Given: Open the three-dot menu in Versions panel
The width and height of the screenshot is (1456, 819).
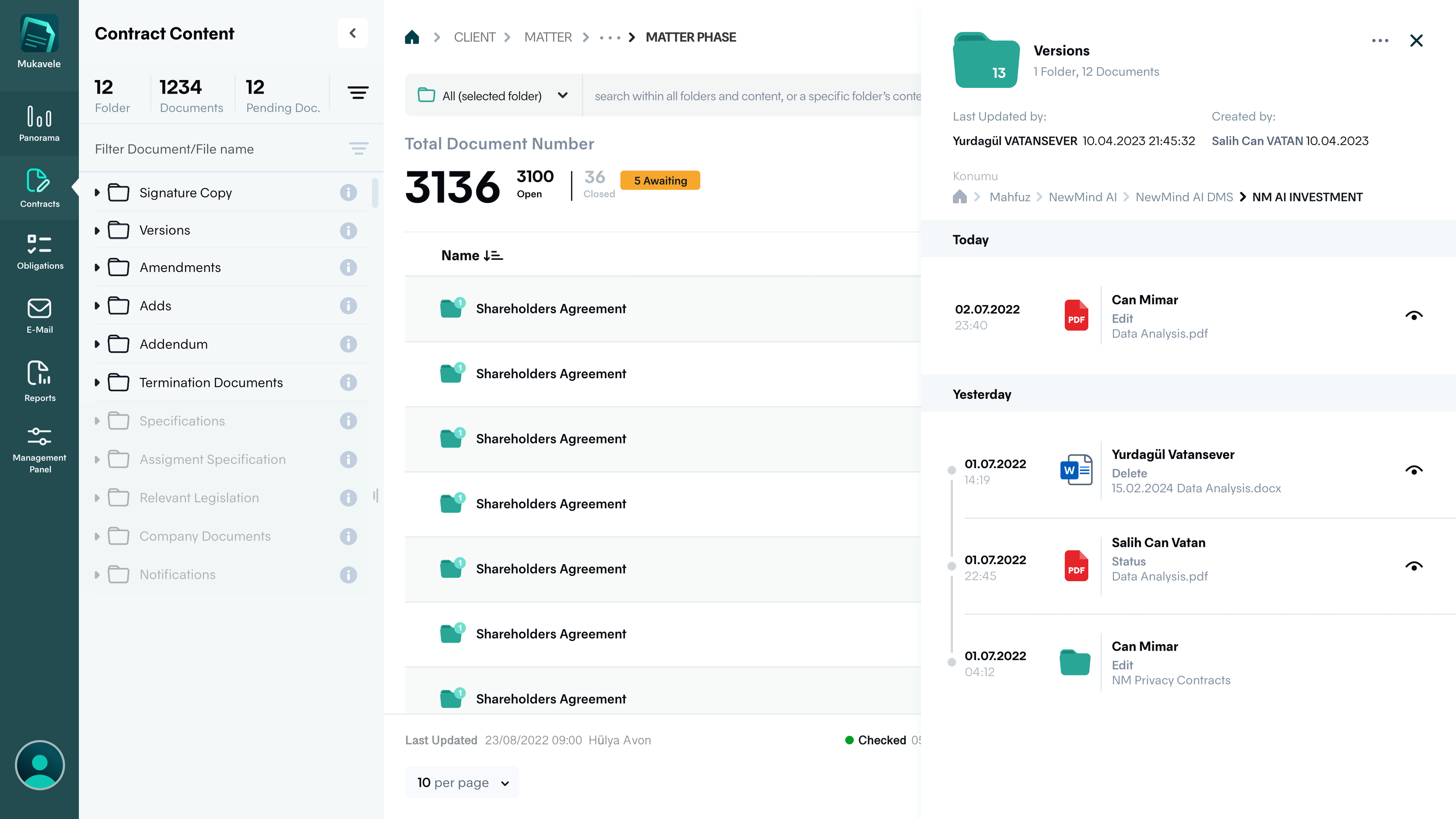Looking at the screenshot, I should 1380,41.
